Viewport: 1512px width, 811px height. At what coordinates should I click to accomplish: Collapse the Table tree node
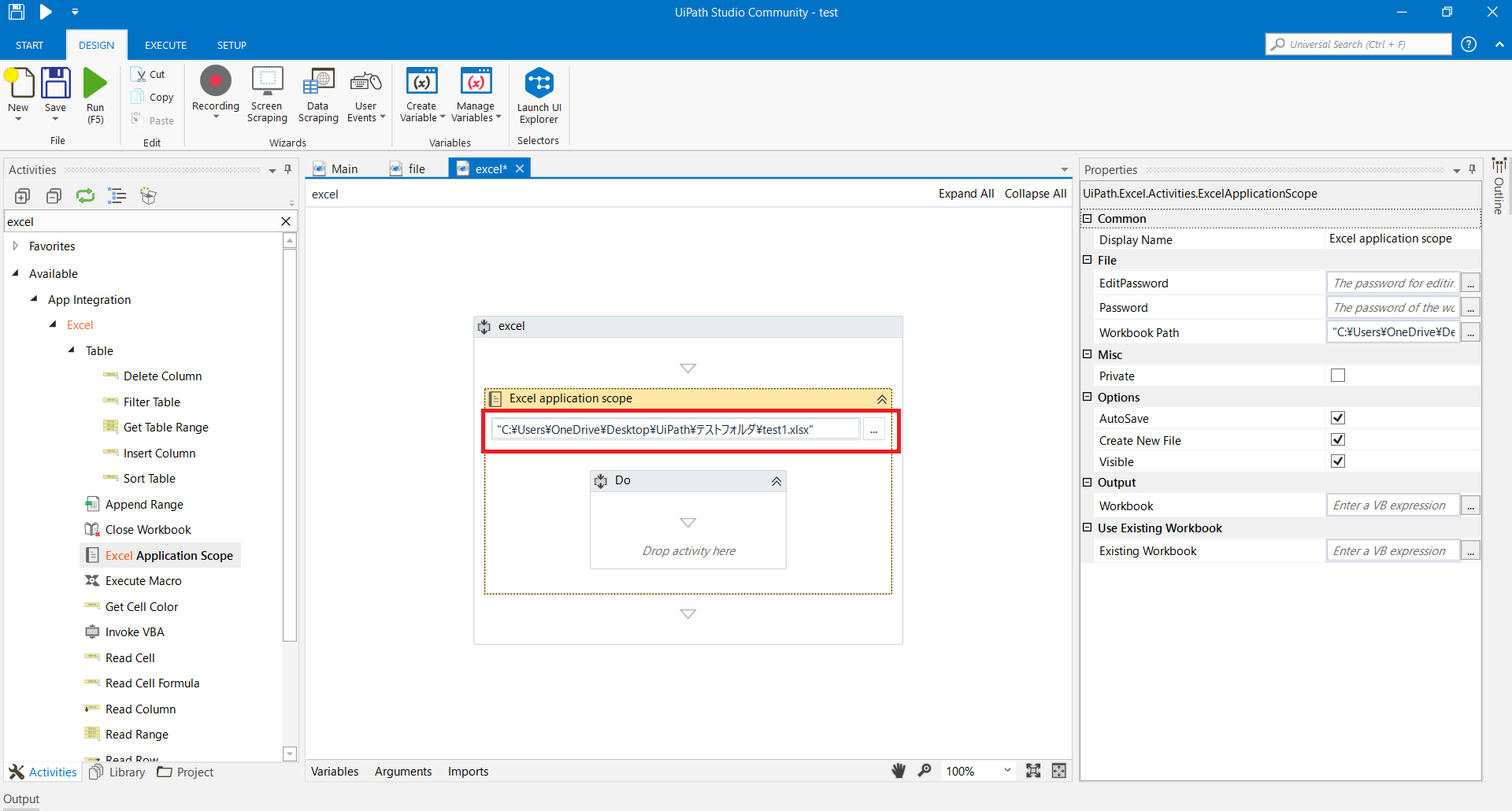point(72,350)
